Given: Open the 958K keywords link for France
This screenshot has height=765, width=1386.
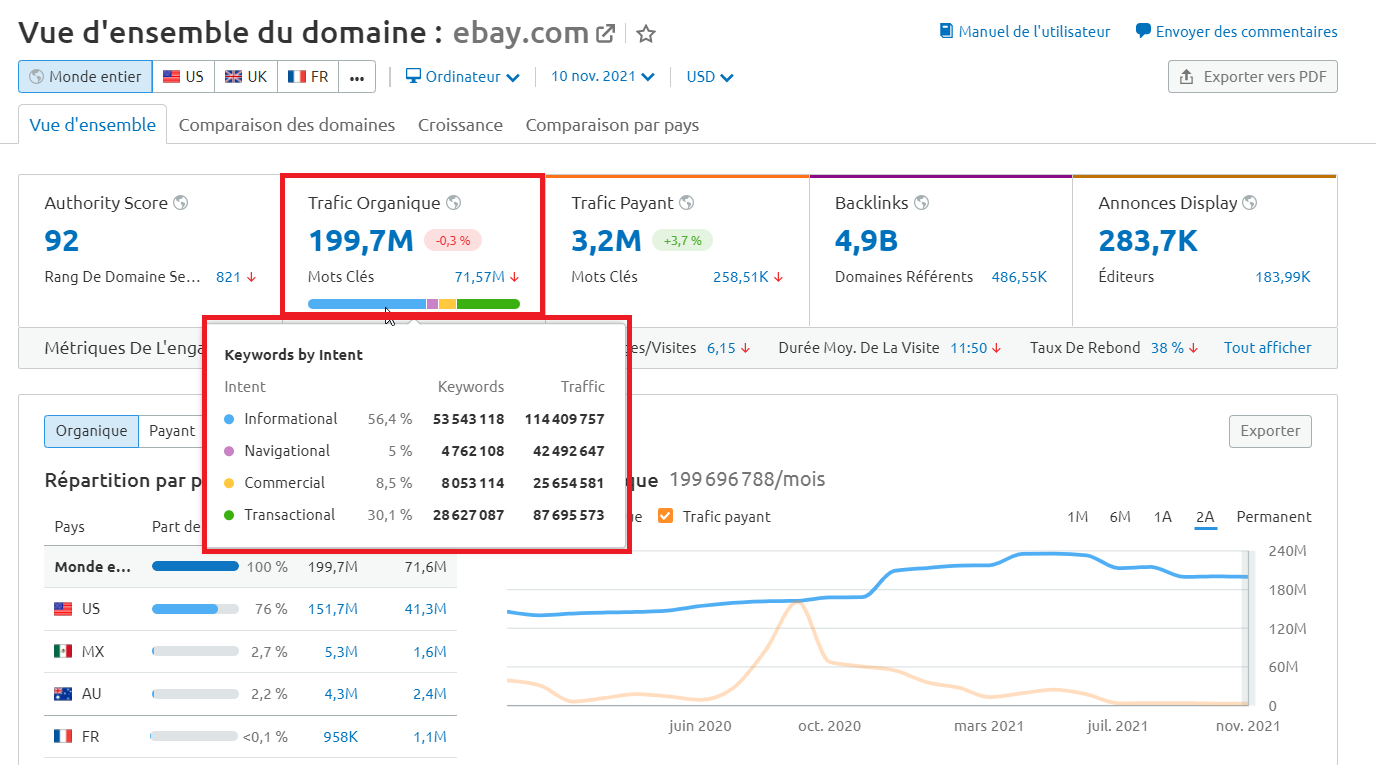Looking at the screenshot, I should (x=340, y=736).
